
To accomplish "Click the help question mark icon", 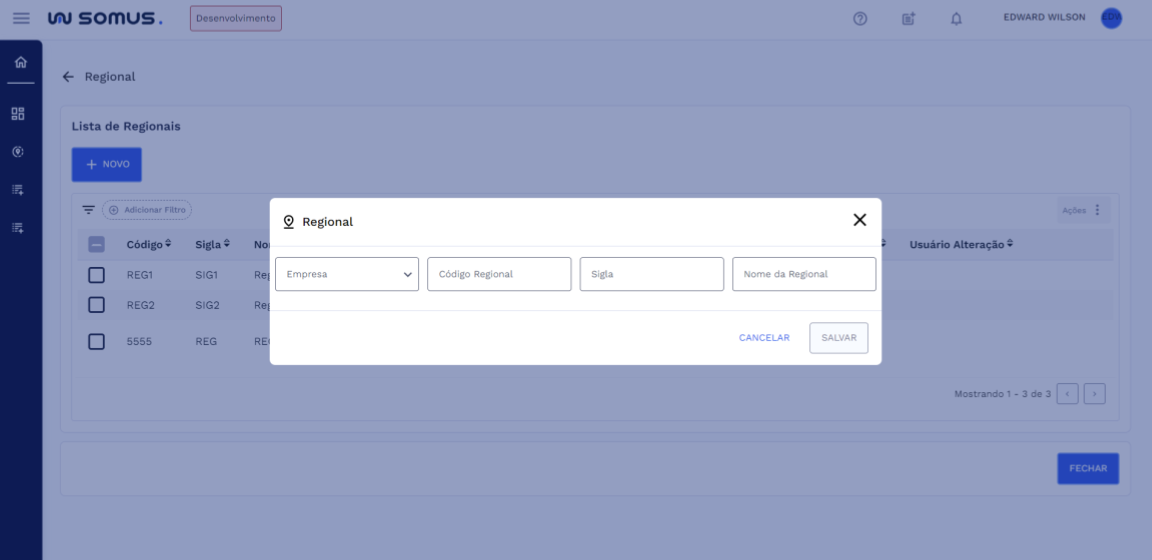I will [860, 19].
